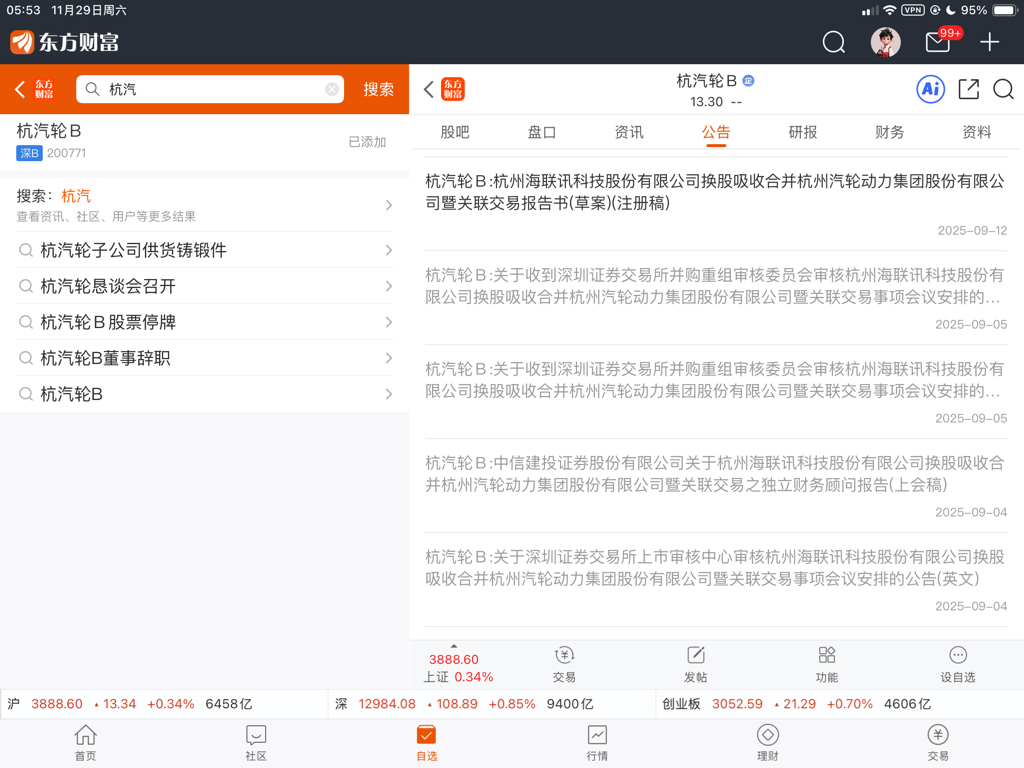The height and width of the screenshot is (768, 1024).
Task: Open suggestion 杭汽轮B at list bottom
Action: [204, 394]
